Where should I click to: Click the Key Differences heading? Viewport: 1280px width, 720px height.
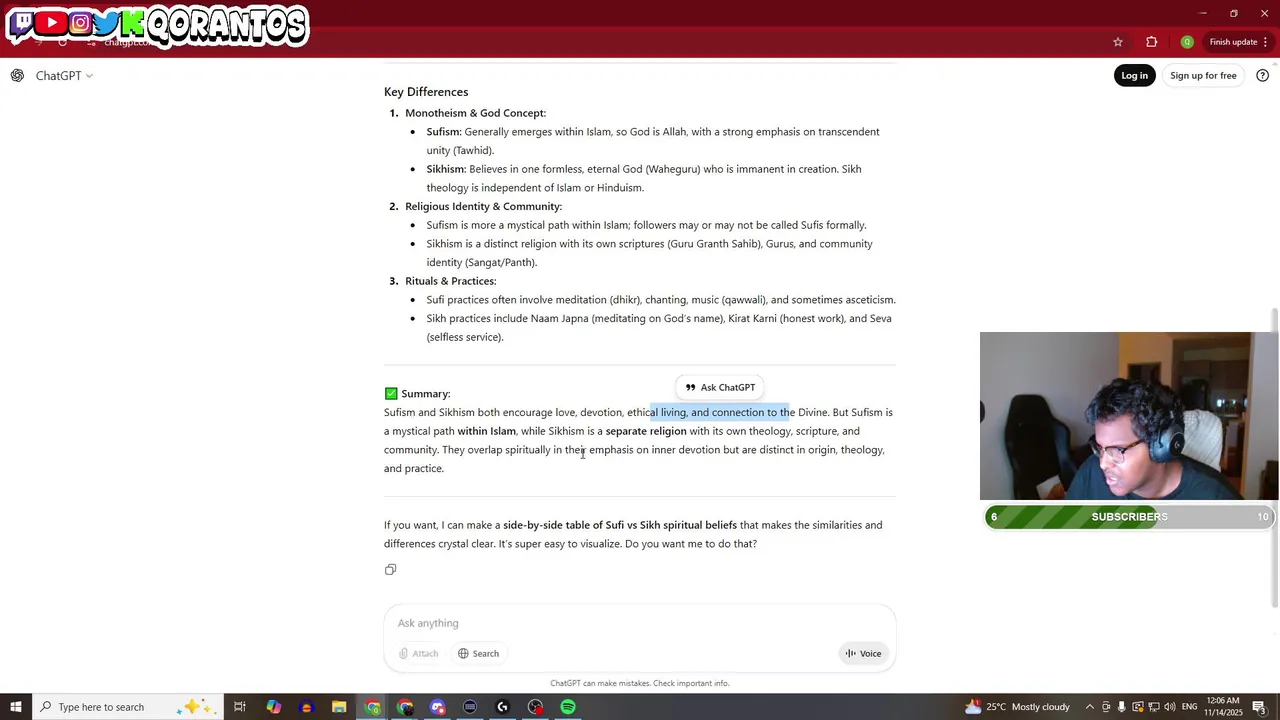(426, 92)
